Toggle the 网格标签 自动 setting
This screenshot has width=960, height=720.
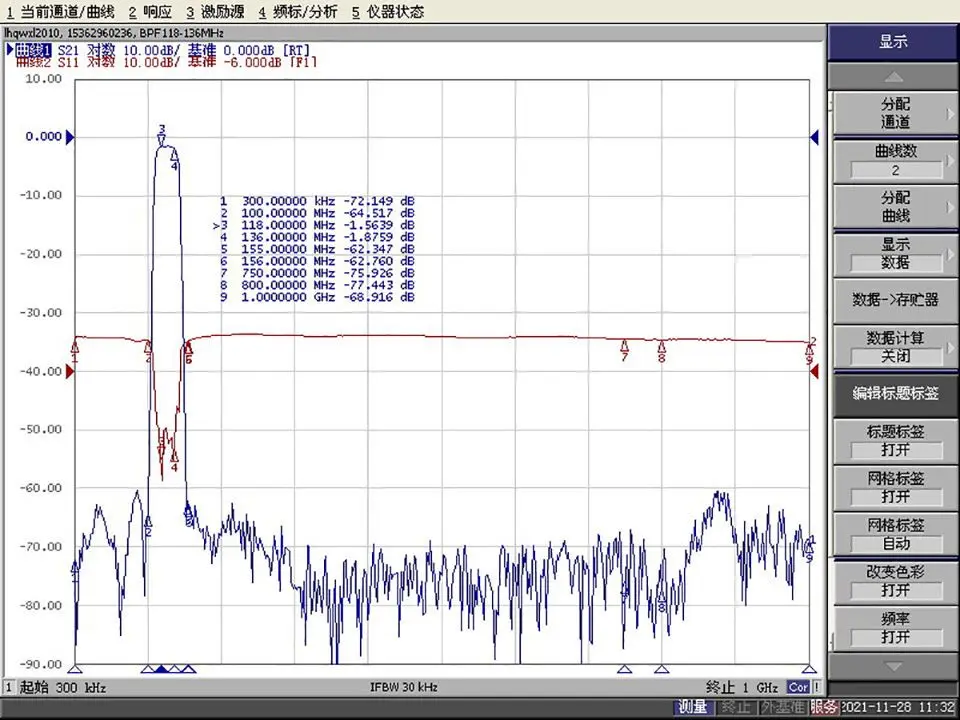[x=893, y=534]
